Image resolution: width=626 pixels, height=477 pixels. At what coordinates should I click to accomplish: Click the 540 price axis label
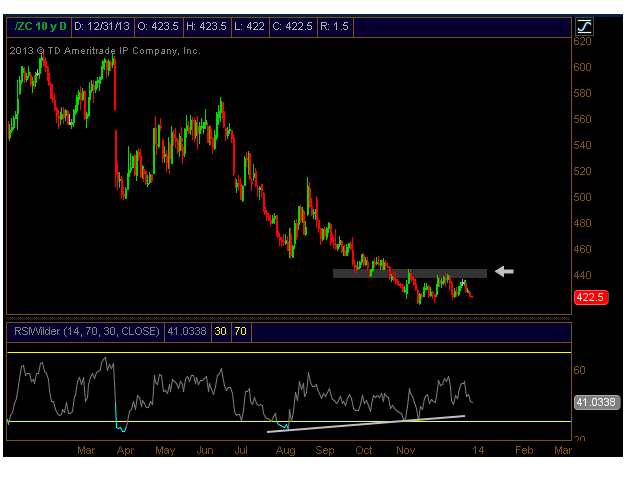click(x=582, y=145)
